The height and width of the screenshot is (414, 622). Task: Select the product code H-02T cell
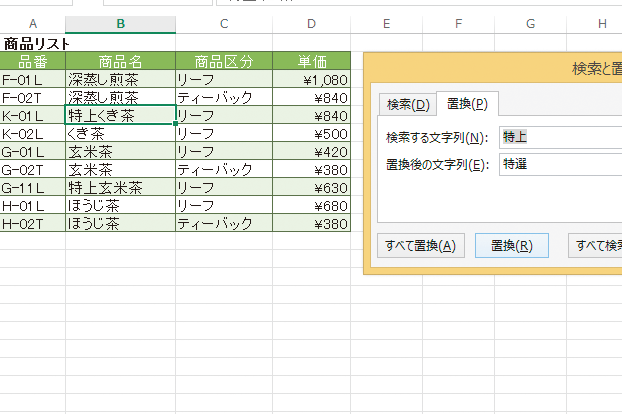pos(33,223)
